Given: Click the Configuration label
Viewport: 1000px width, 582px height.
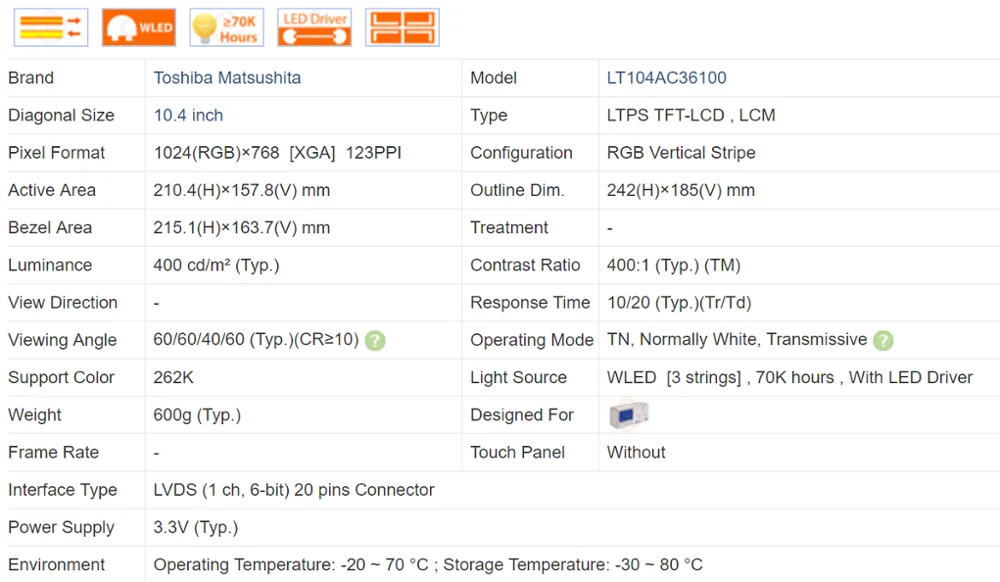Looking at the screenshot, I should tap(522, 153).
